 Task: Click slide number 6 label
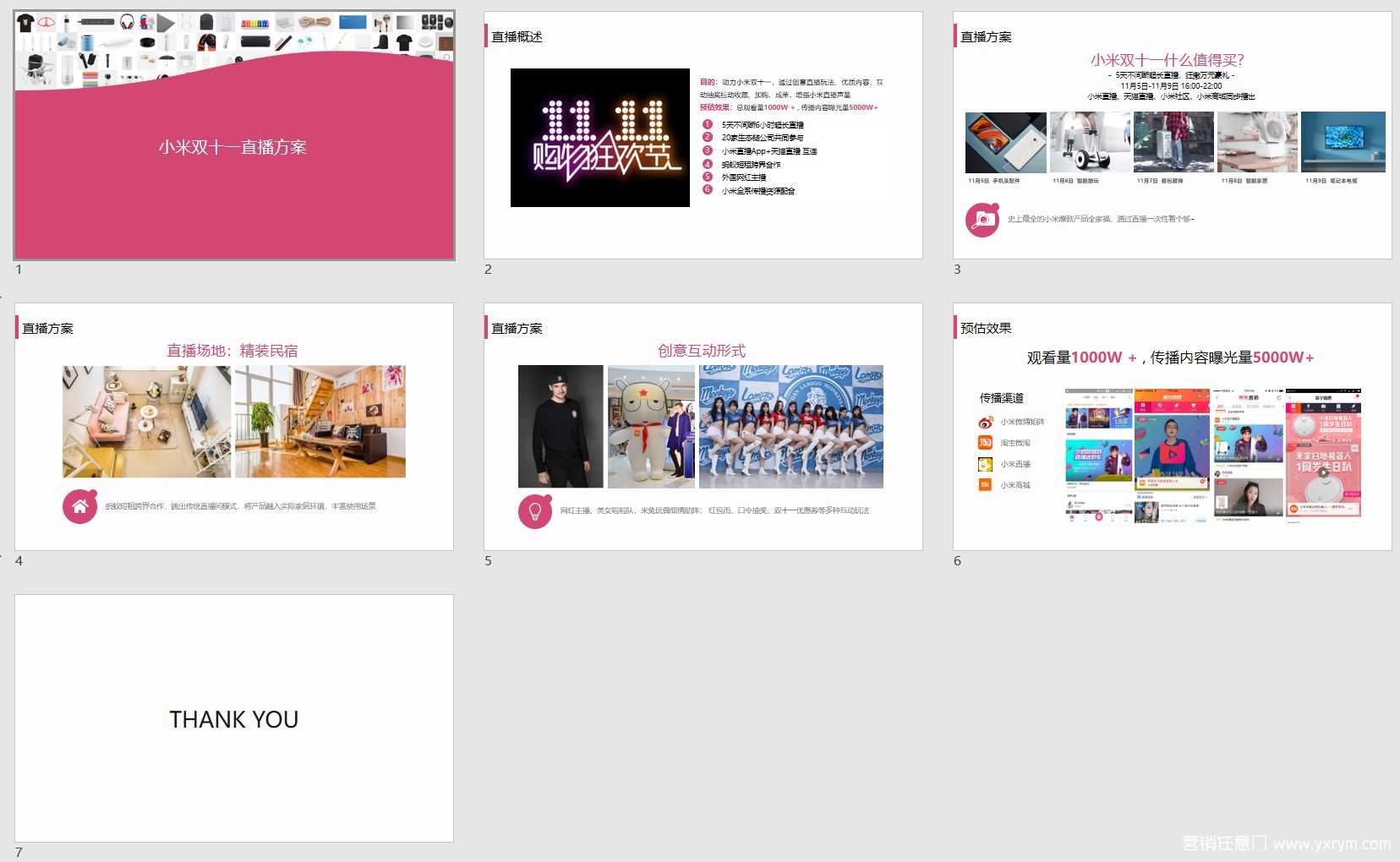(957, 561)
